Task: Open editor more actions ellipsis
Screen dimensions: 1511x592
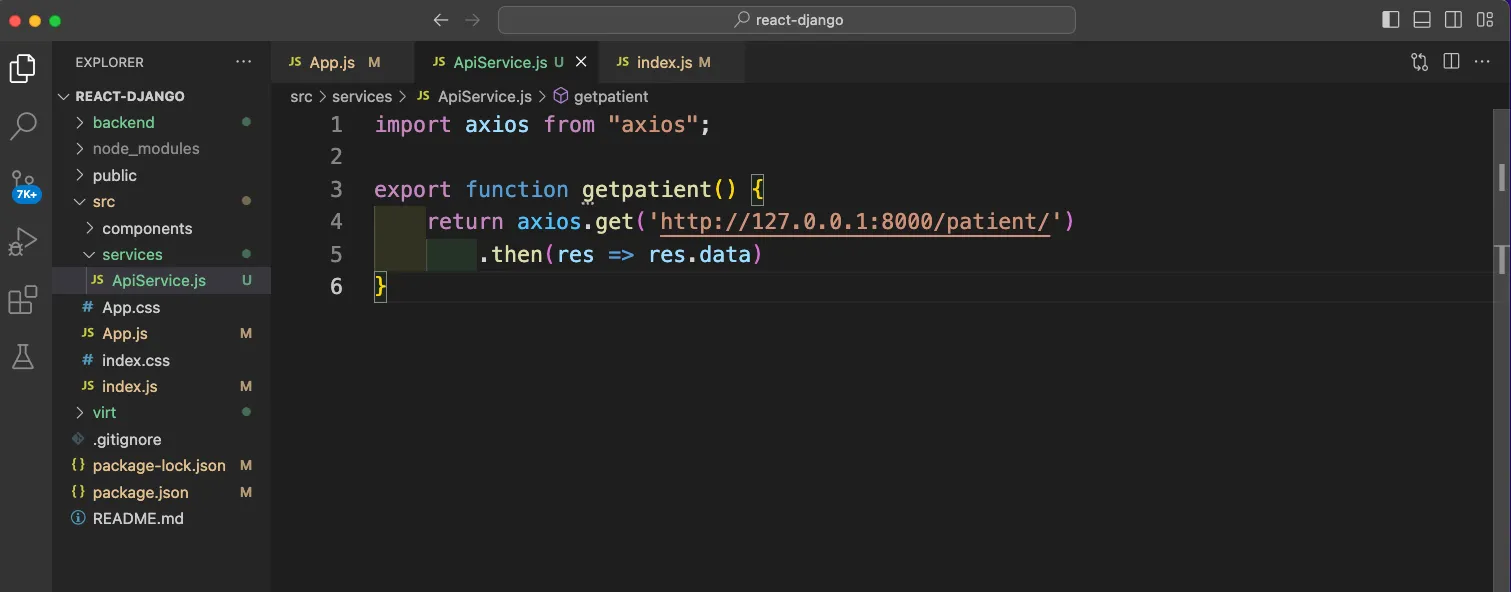Action: (1483, 62)
